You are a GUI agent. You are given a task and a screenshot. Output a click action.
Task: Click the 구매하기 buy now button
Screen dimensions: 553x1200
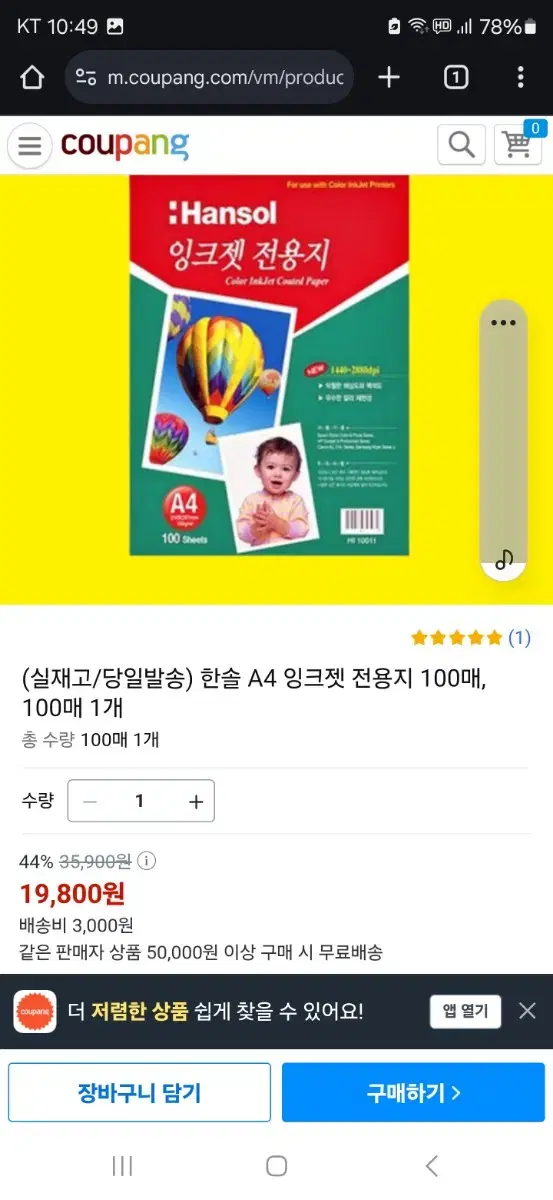tap(413, 1092)
